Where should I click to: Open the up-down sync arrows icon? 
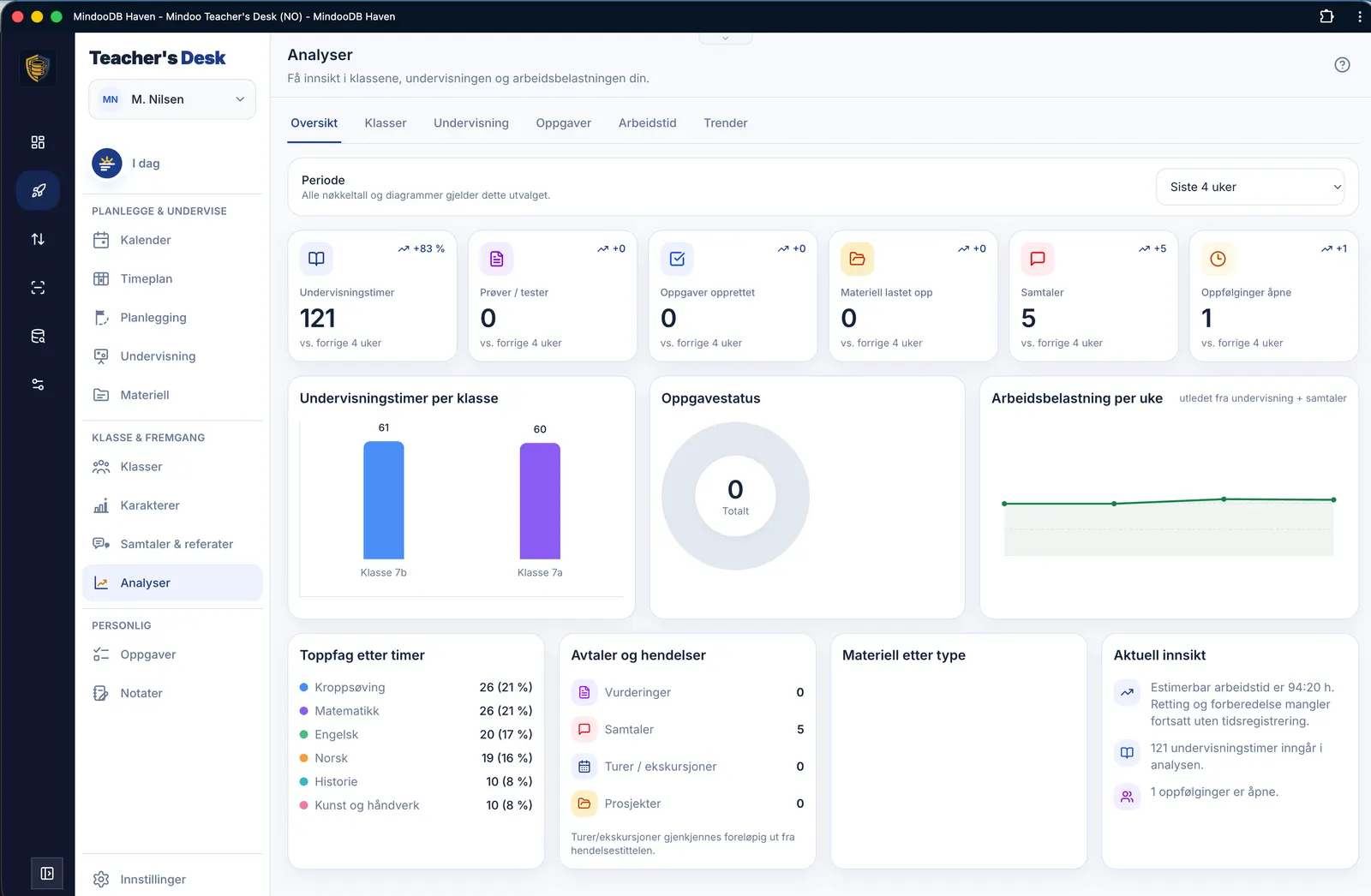pyautogui.click(x=38, y=239)
